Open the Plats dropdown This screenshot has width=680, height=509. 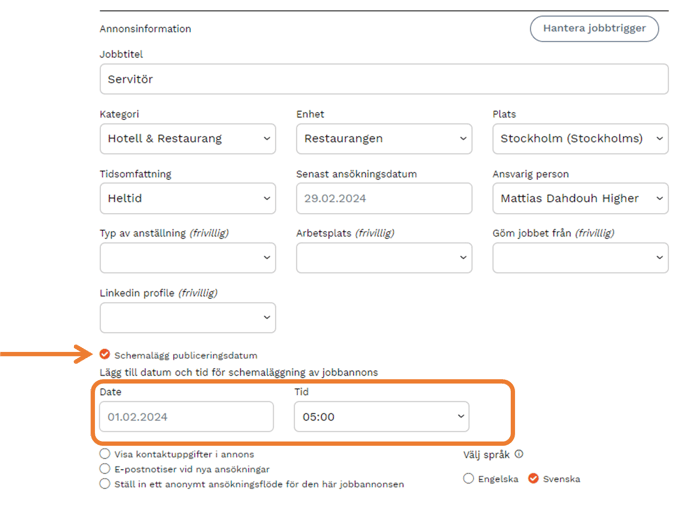pos(580,138)
